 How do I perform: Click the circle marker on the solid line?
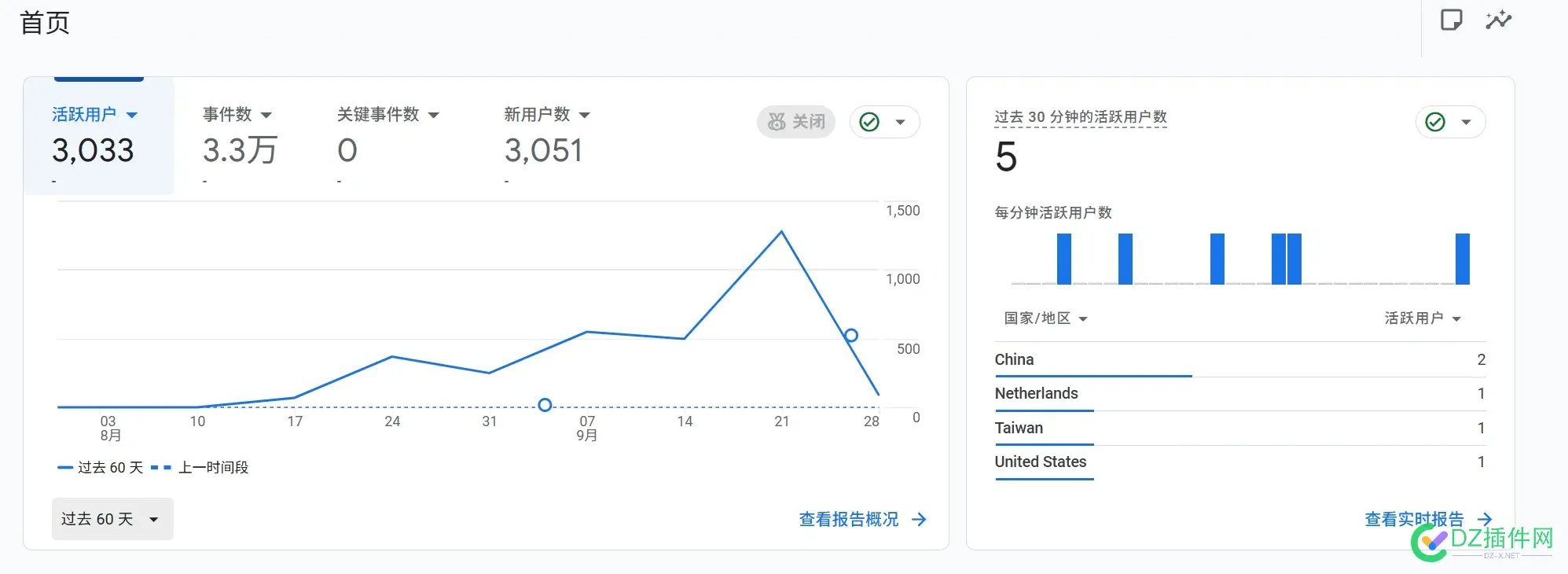click(x=851, y=336)
